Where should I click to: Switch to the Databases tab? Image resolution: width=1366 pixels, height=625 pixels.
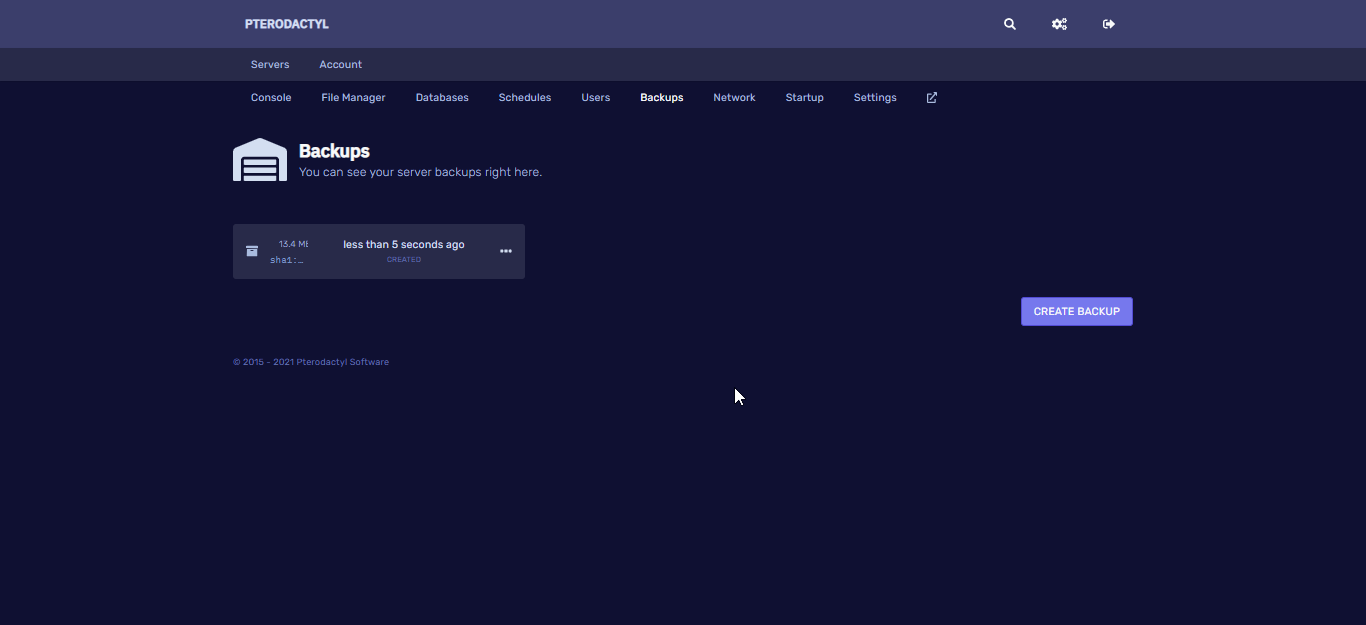(x=442, y=98)
